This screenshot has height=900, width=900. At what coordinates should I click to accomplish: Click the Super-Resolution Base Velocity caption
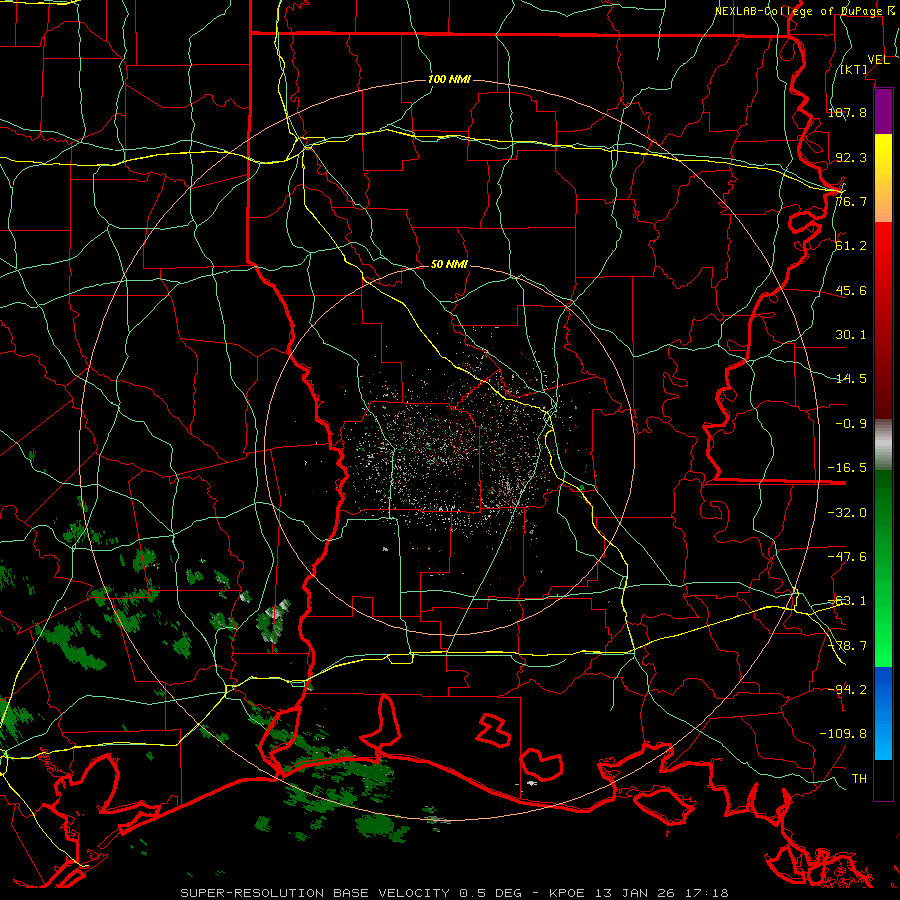pos(454,893)
